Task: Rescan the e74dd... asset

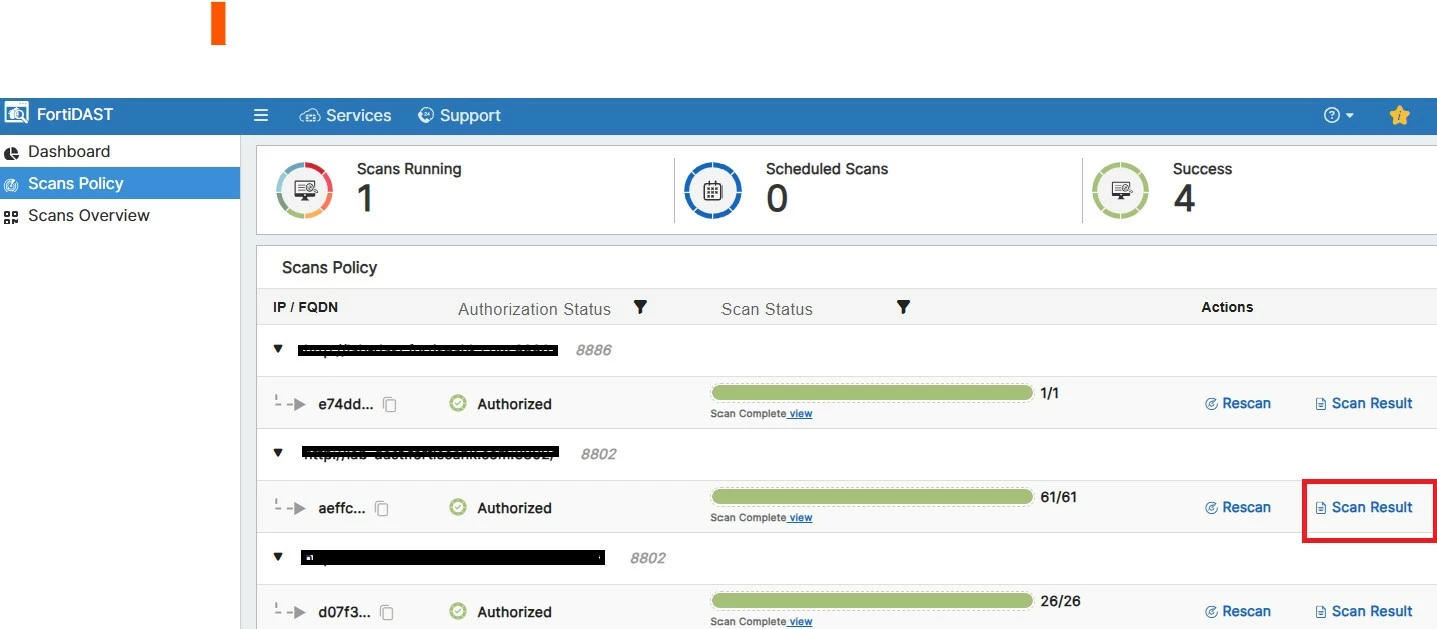Action: (1238, 403)
